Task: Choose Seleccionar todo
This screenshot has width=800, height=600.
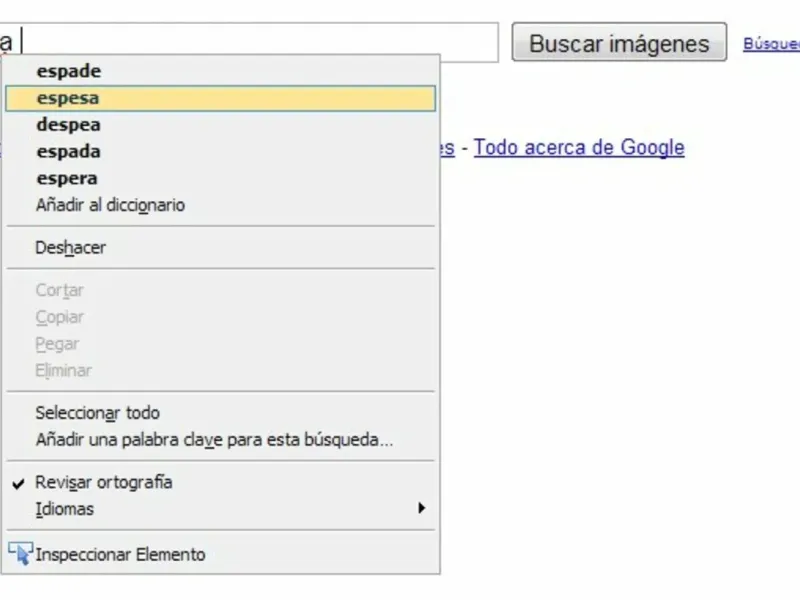Action: pyautogui.click(x=97, y=412)
